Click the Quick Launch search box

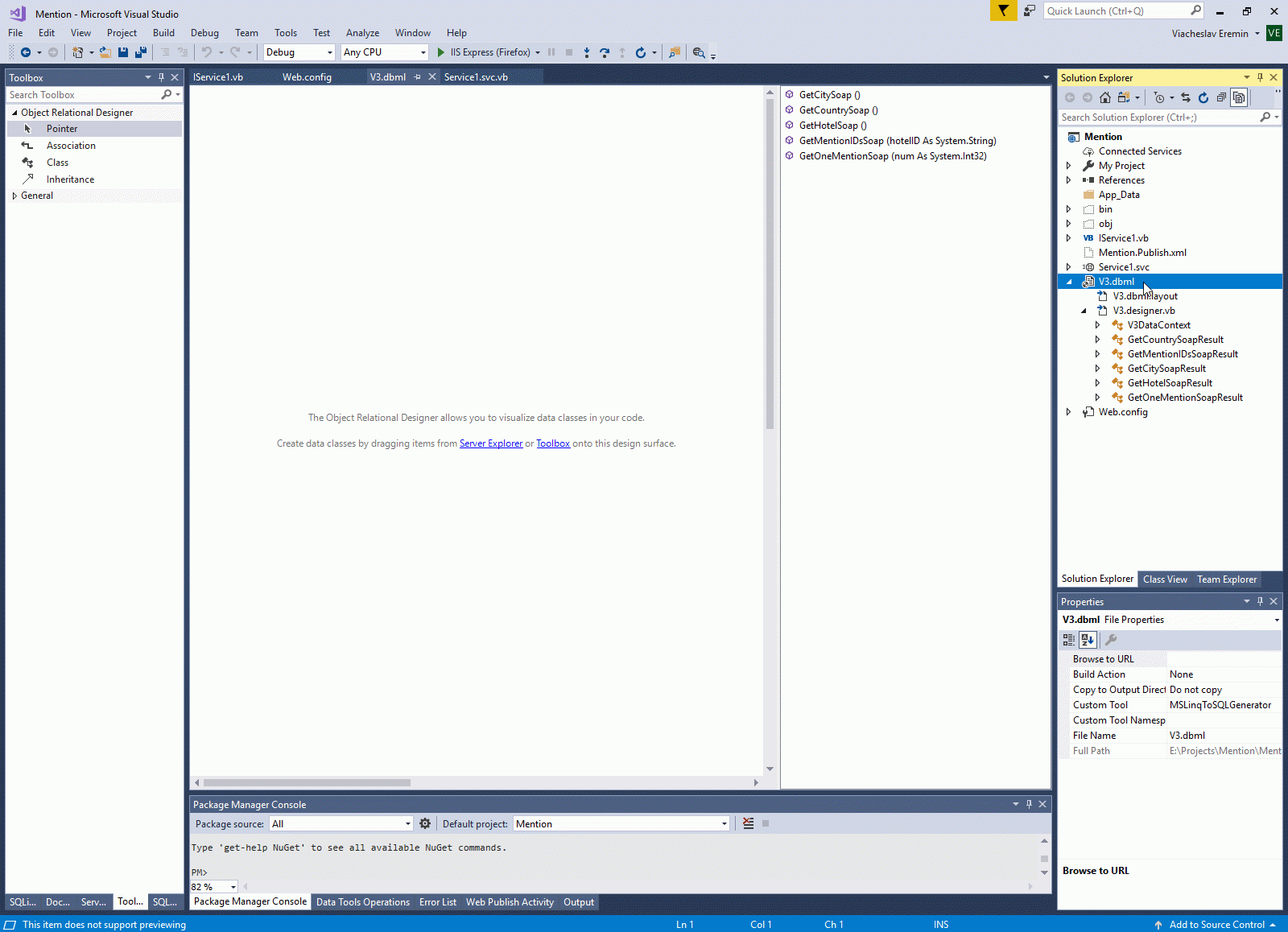tap(1124, 10)
